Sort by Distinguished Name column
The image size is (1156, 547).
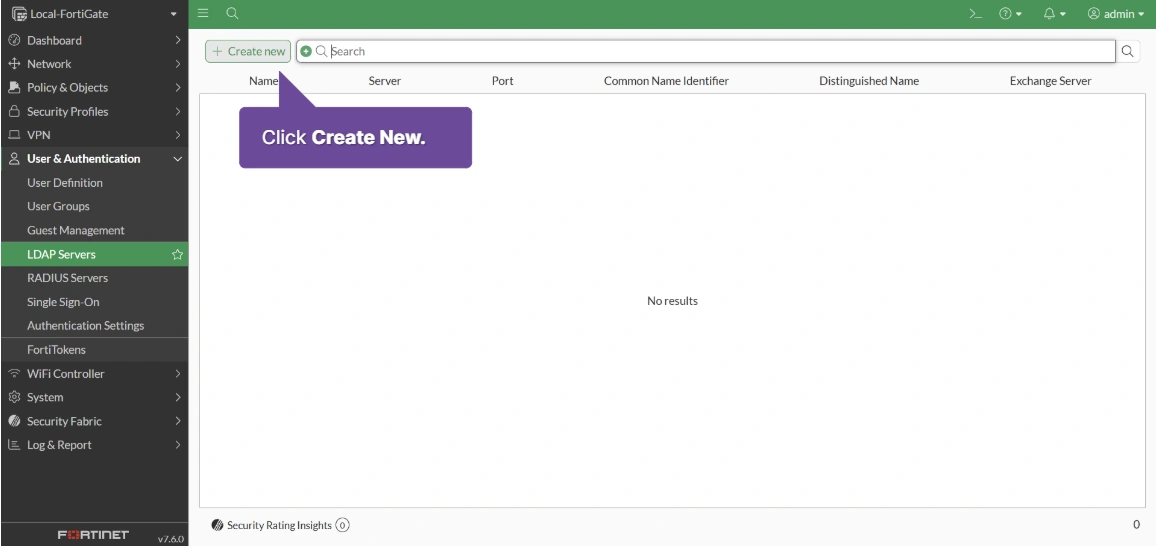[869, 81]
